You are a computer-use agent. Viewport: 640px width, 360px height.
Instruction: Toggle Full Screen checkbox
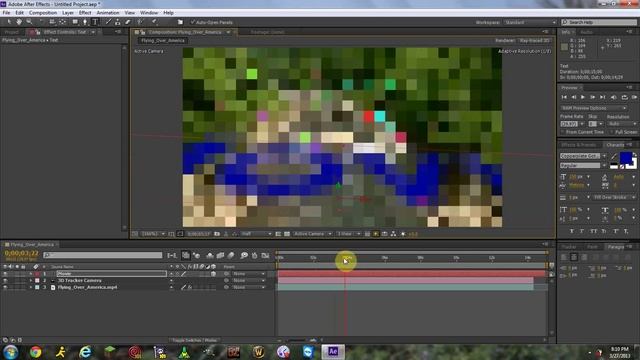pyautogui.click(x=611, y=132)
